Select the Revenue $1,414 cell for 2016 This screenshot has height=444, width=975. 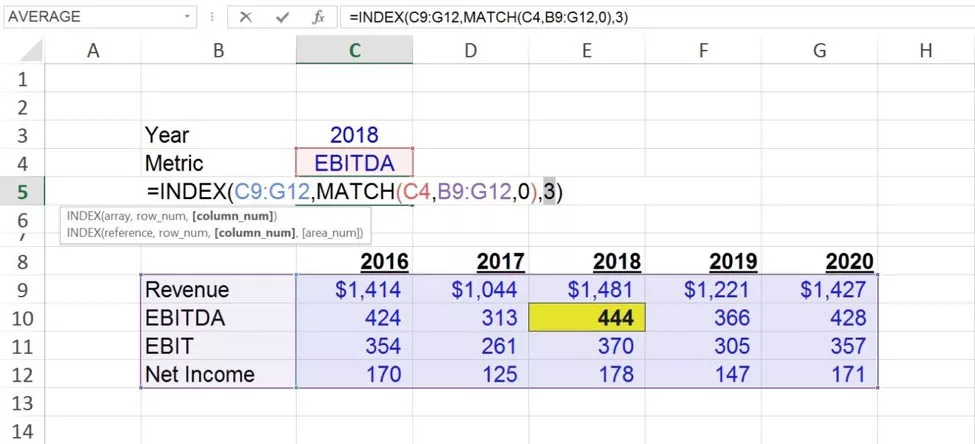click(x=354, y=290)
